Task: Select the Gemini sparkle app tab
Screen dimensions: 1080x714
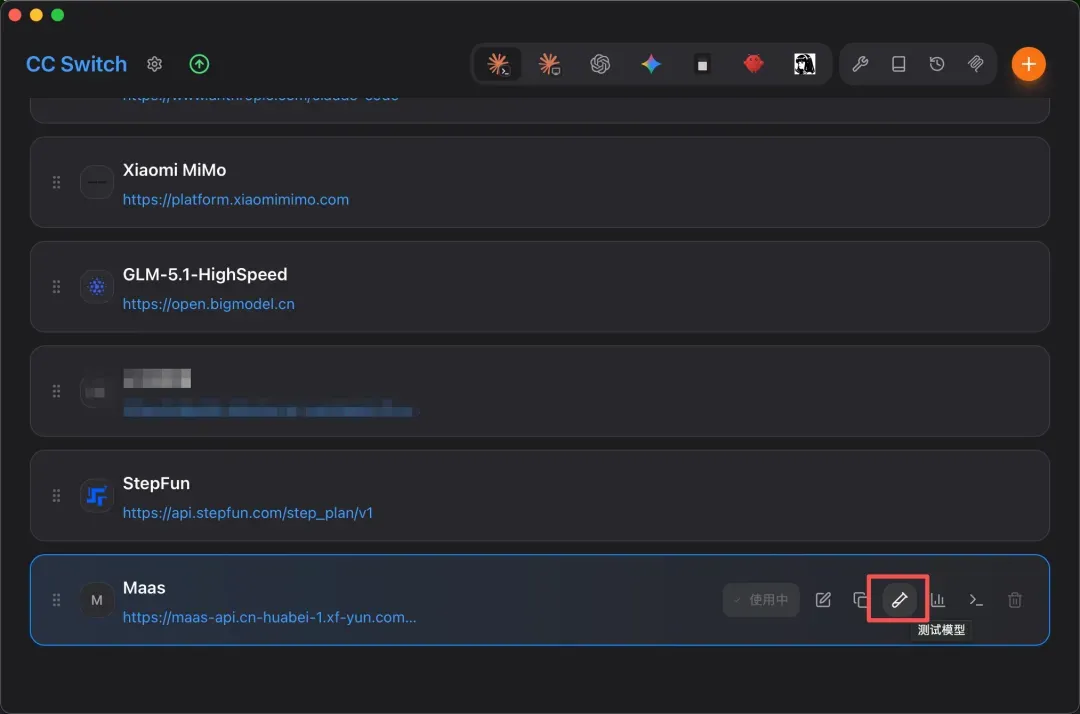Action: tap(651, 64)
